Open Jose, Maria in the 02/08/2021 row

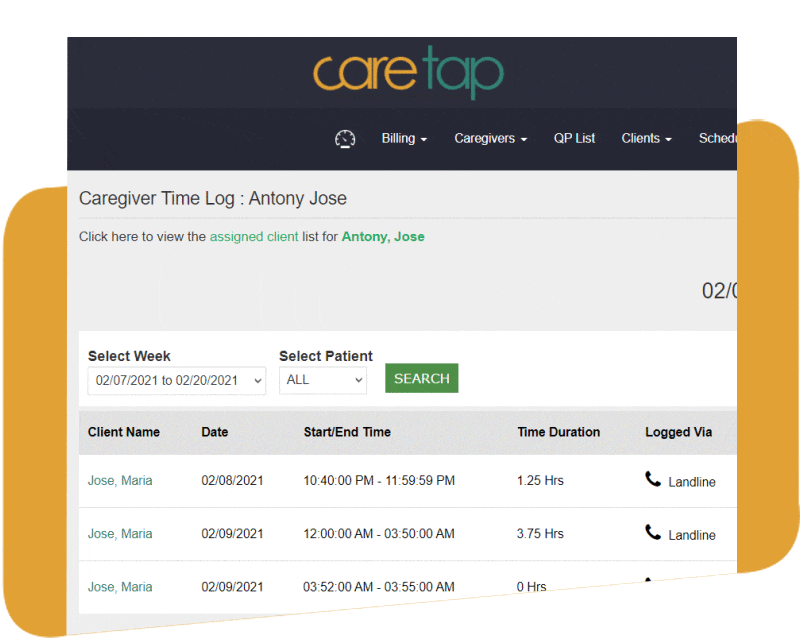click(x=120, y=481)
